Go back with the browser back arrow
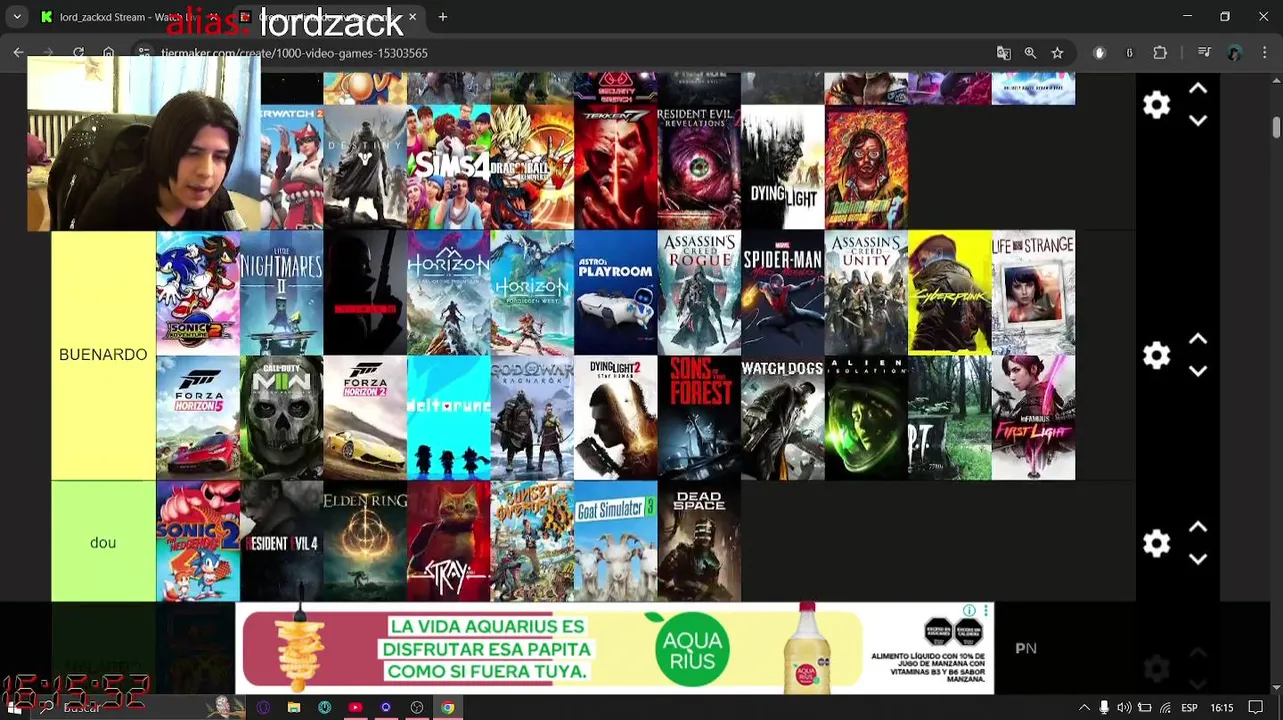Image resolution: width=1283 pixels, height=720 pixels. (18, 52)
